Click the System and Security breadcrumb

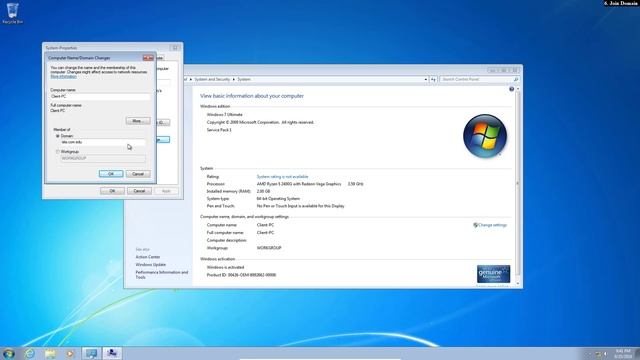point(212,79)
